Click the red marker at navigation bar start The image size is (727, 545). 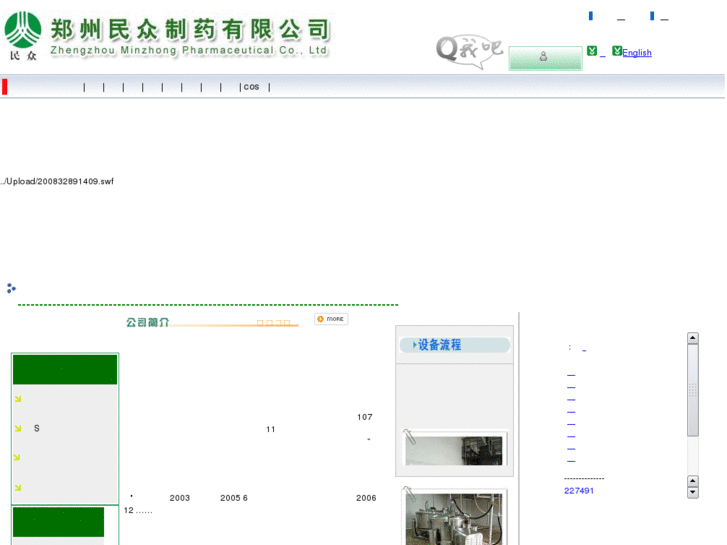pyautogui.click(x=5, y=87)
